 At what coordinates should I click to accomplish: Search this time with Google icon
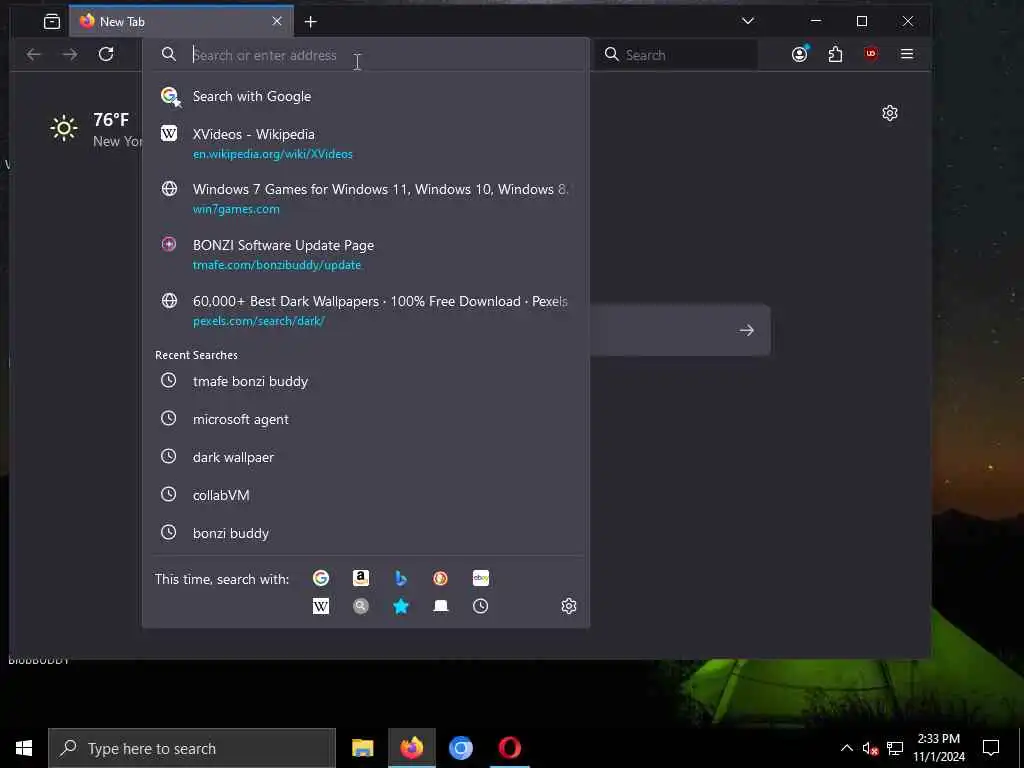pyautogui.click(x=321, y=578)
